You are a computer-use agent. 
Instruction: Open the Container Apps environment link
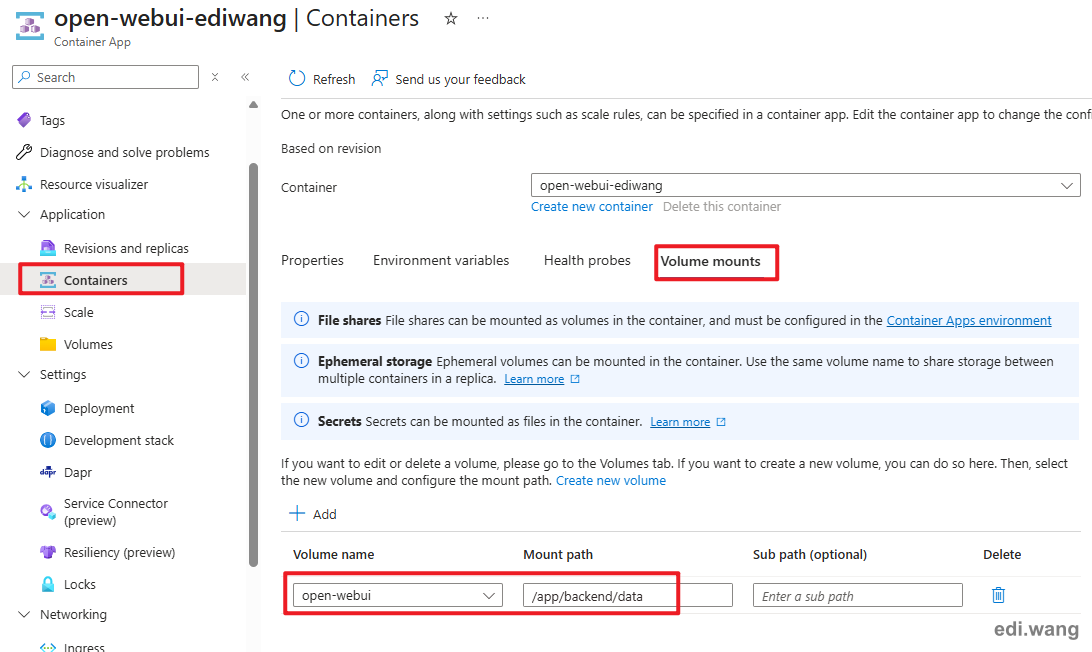[969, 320]
